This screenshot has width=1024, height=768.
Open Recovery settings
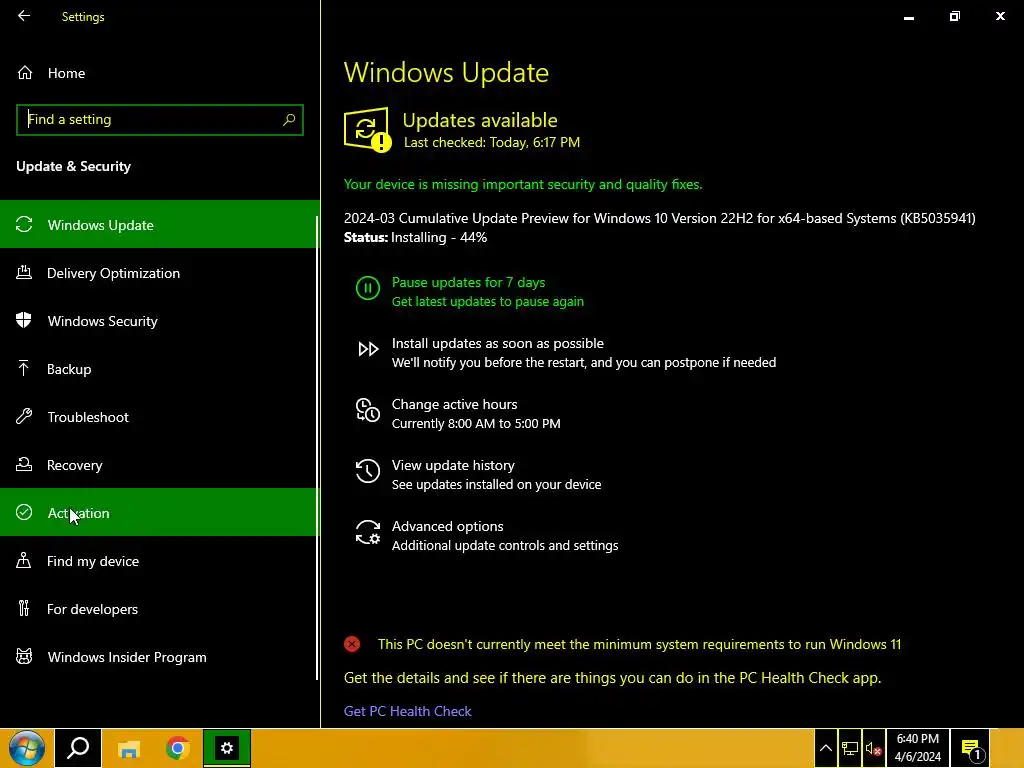click(158, 465)
